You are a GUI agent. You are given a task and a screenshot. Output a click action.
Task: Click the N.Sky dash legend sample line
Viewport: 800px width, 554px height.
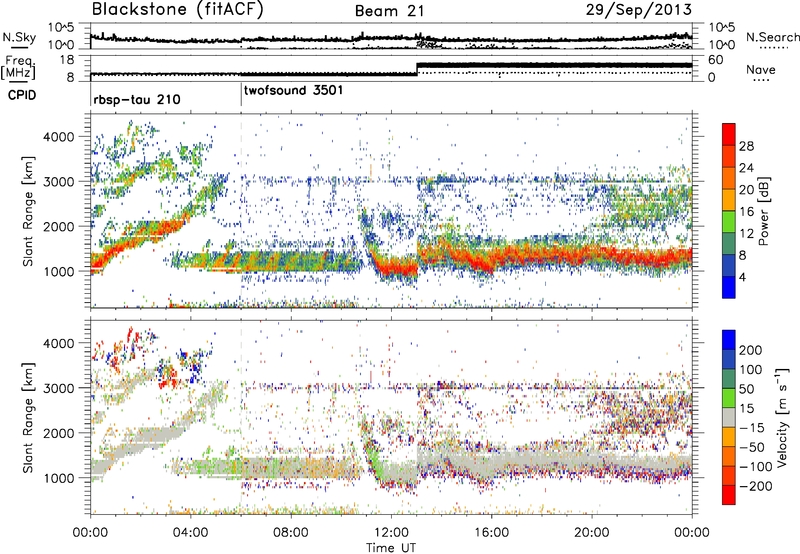point(19,47)
